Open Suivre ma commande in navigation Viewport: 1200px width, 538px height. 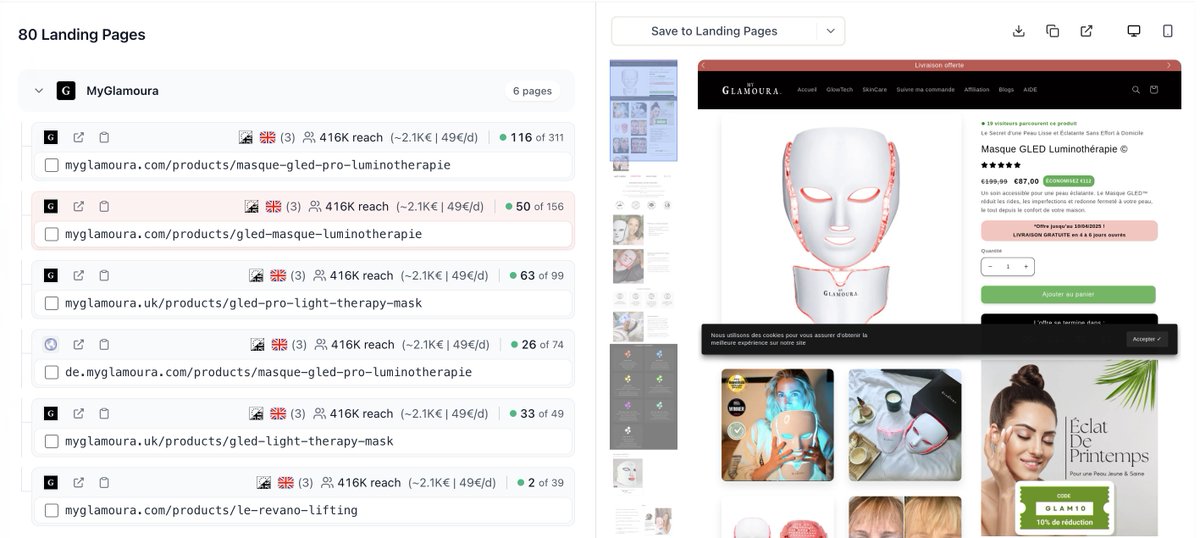926,90
